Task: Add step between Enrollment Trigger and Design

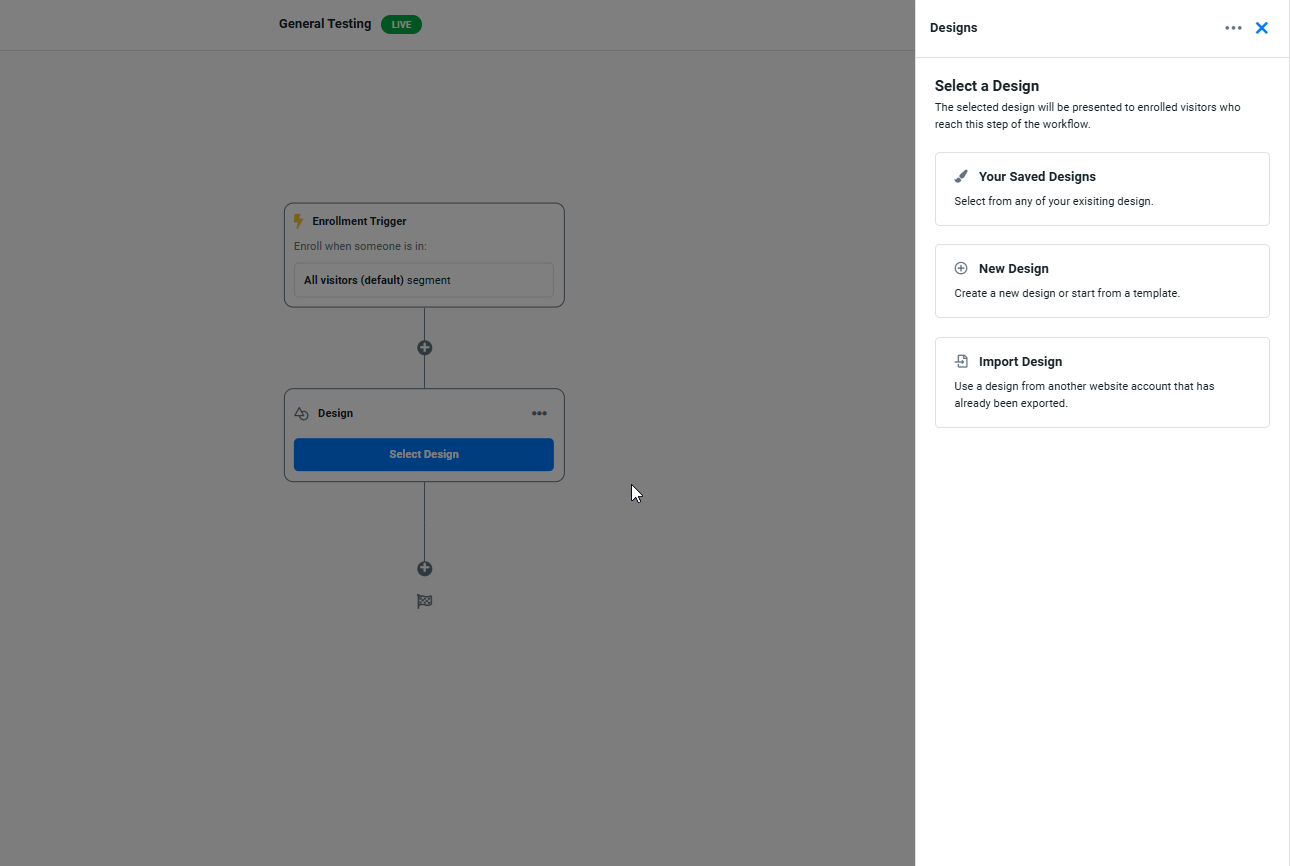Action: tap(424, 348)
